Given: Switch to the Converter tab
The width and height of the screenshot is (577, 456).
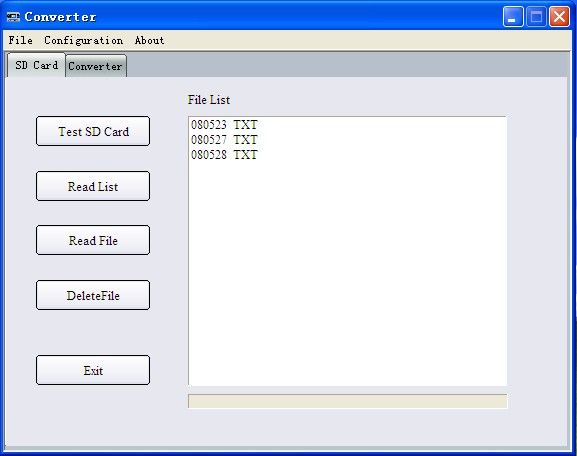Looking at the screenshot, I should point(96,66).
